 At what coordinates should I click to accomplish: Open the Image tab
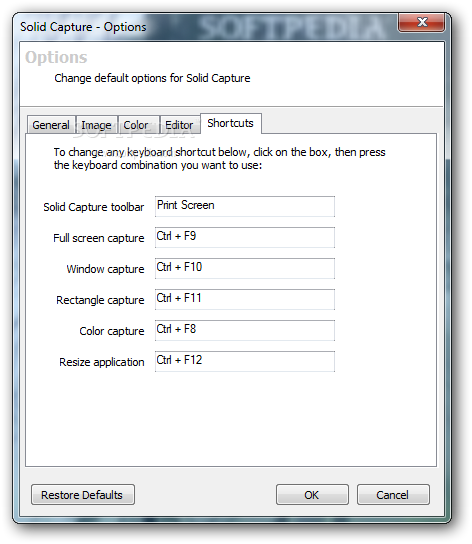[97, 125]
